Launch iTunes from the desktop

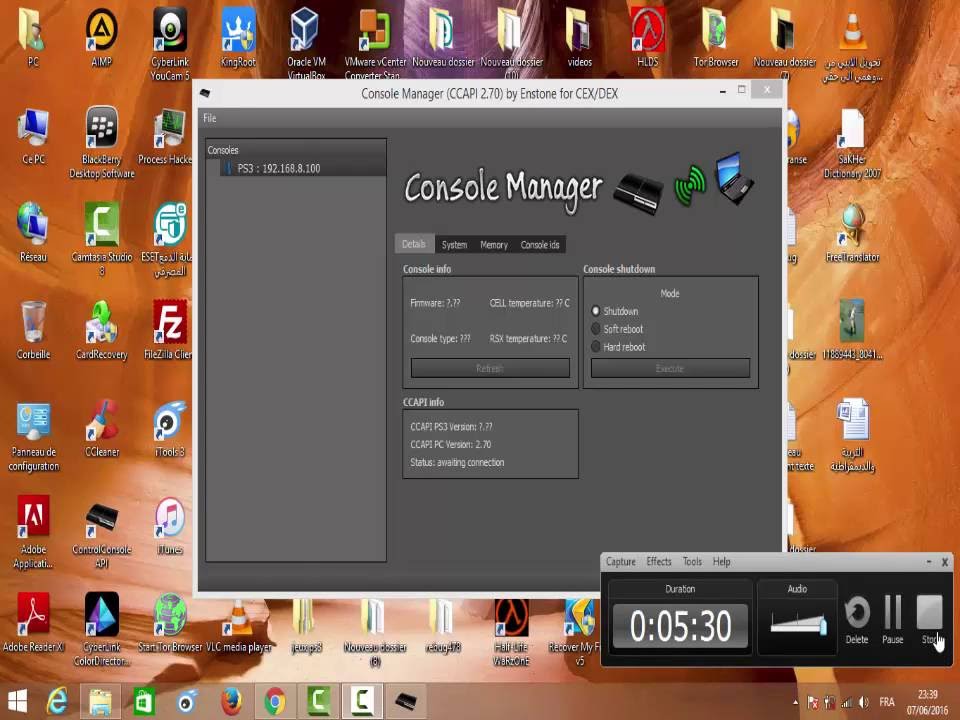pyautogui.click(x=170, y=525)
